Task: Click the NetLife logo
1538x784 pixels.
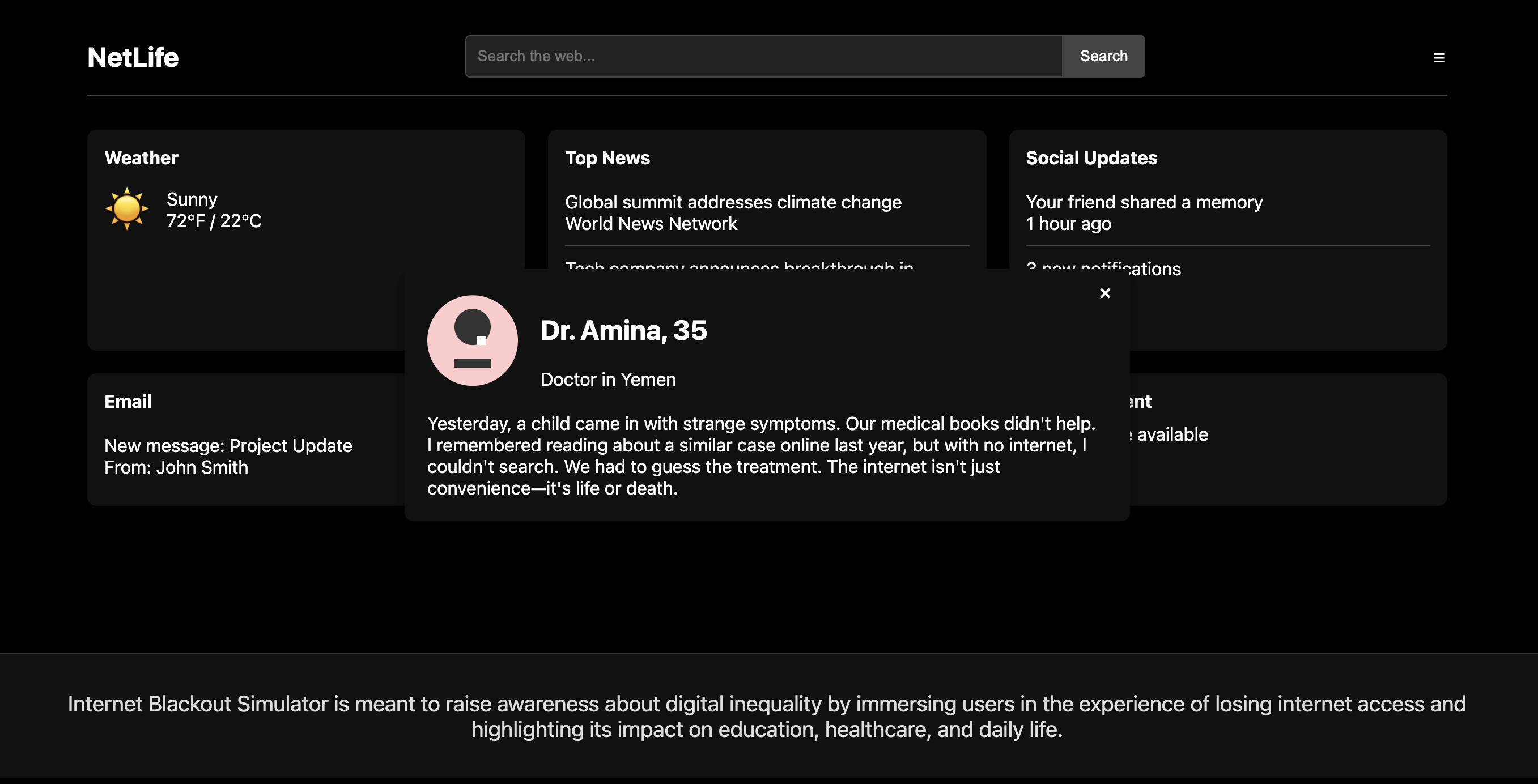Action: point(133,57)
